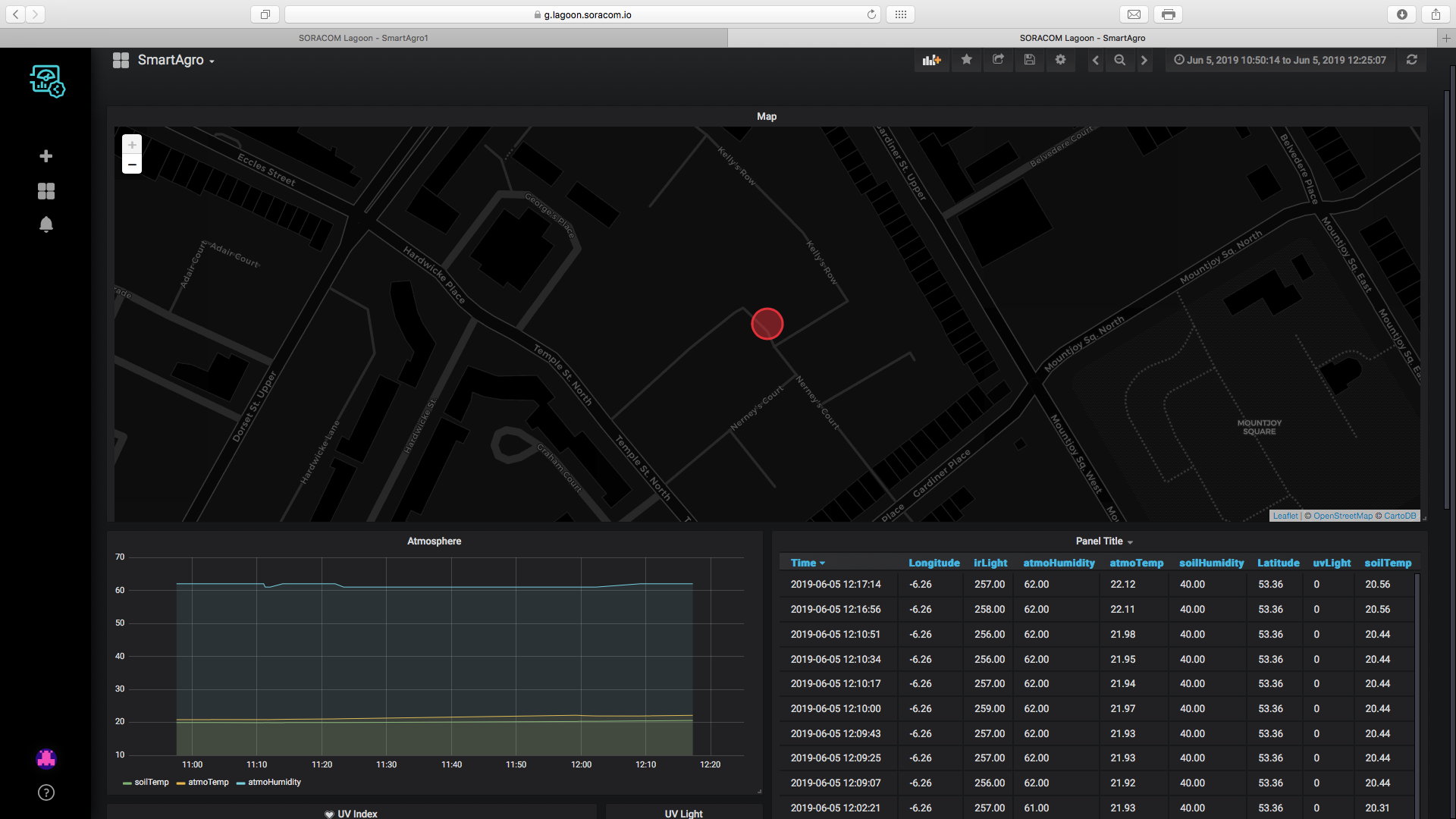The width and height of the screenshot is (1456, 819).
Task: Open the SmartAgro dashboard dropdown
Action: pyautogui.click(x=175, y=60)
